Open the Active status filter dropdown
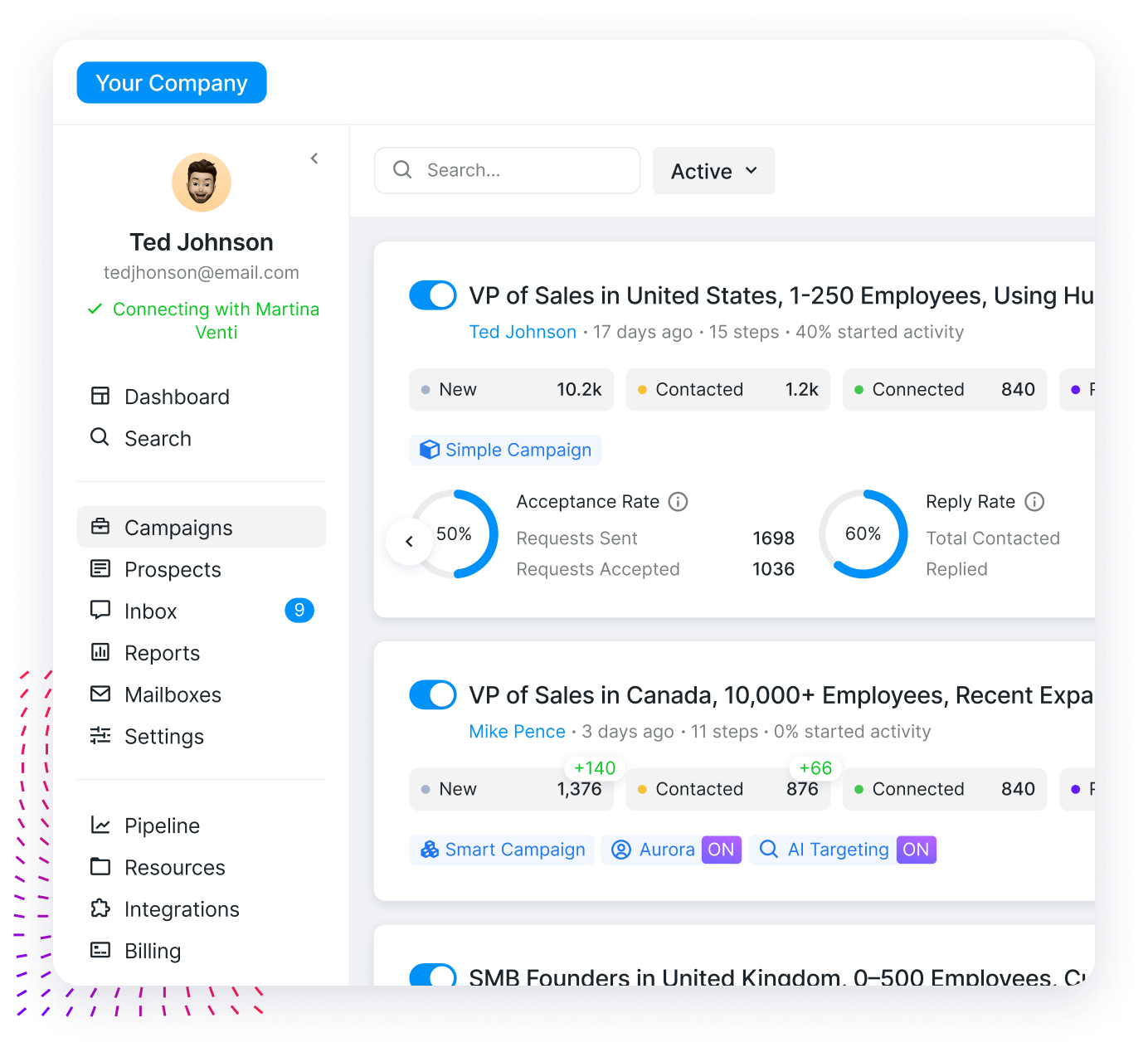The height and width of the screenshot is (1052, 1148). point(713,171)
